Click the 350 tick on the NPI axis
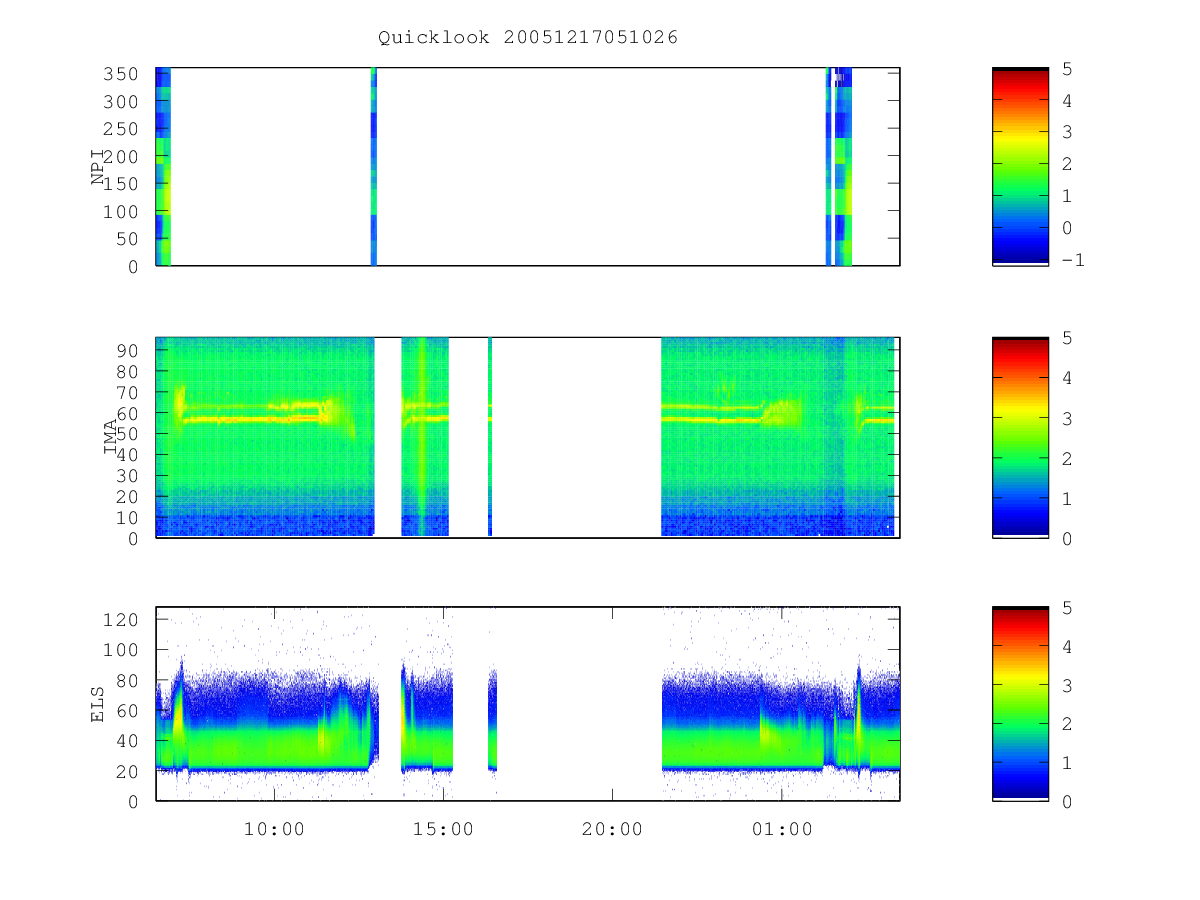 [x=122, y=74]
